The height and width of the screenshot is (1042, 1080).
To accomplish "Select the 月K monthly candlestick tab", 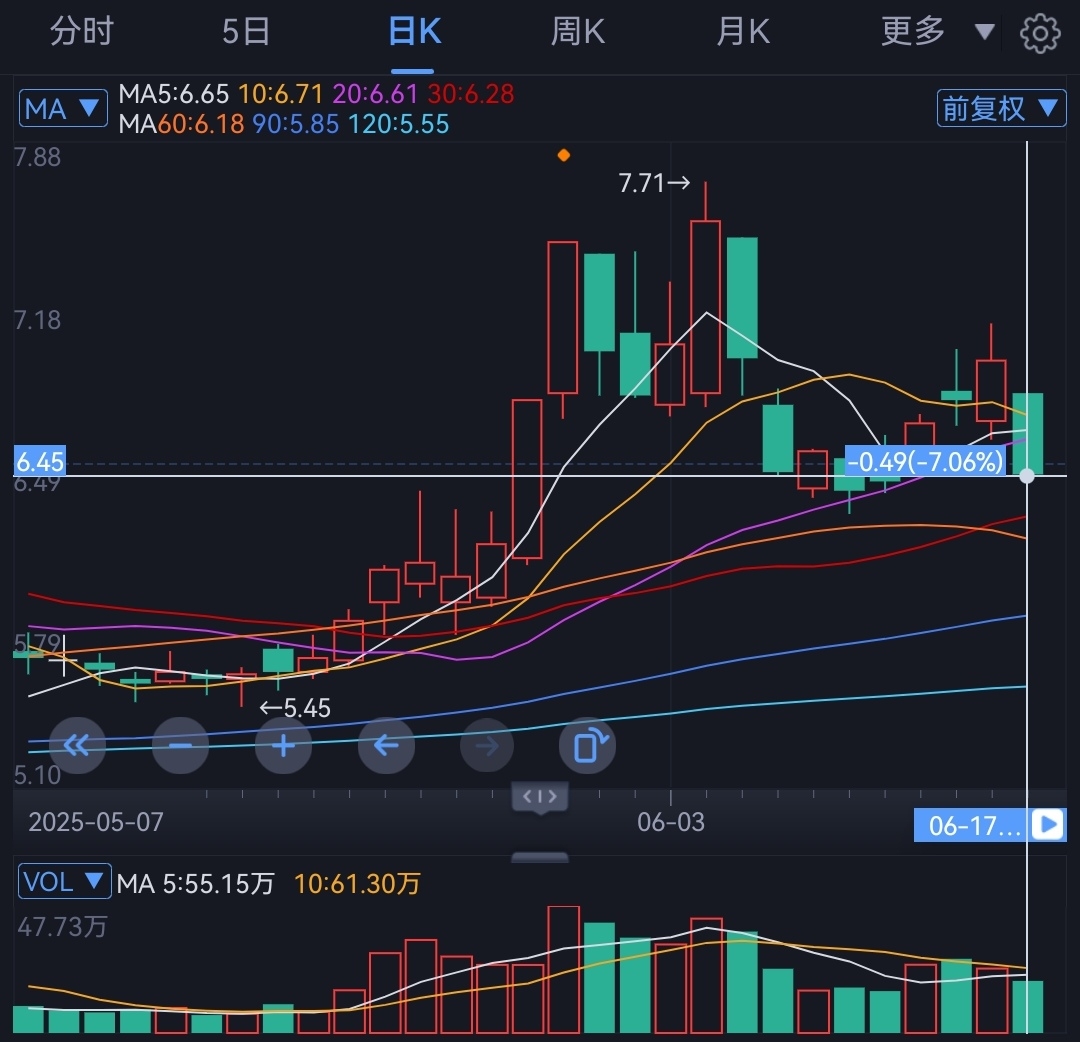I will coord(742,32).
